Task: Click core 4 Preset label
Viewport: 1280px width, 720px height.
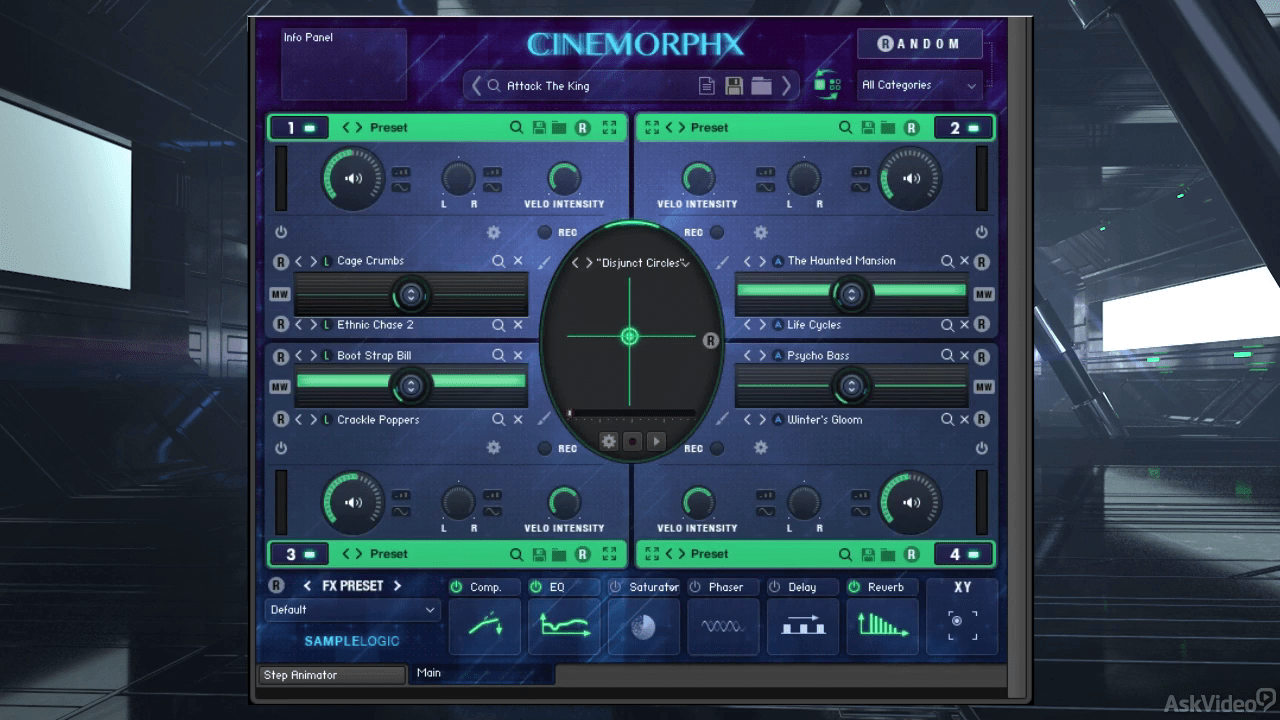Action: pyautogui.click(x=709, y=554)
